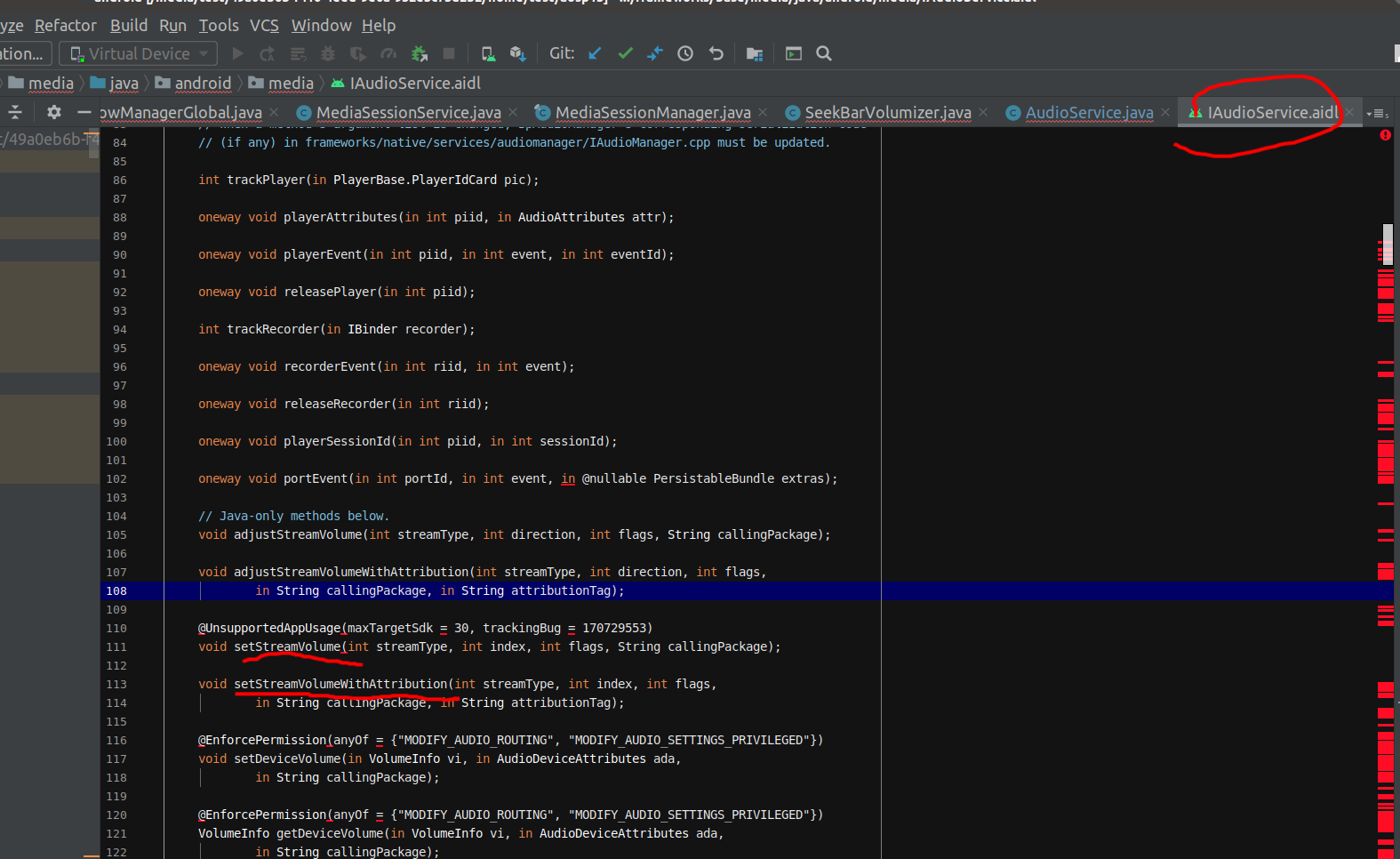This screenshot has height=859, width=1400.
Task: Show hidden tabs list dropdown
Action: coord(1378,113)
